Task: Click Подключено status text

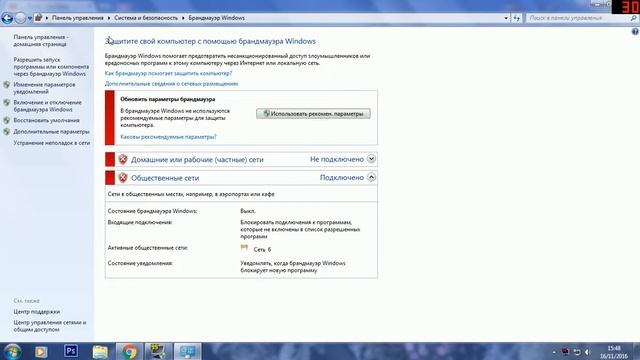Action: click(x=342, y=178)
